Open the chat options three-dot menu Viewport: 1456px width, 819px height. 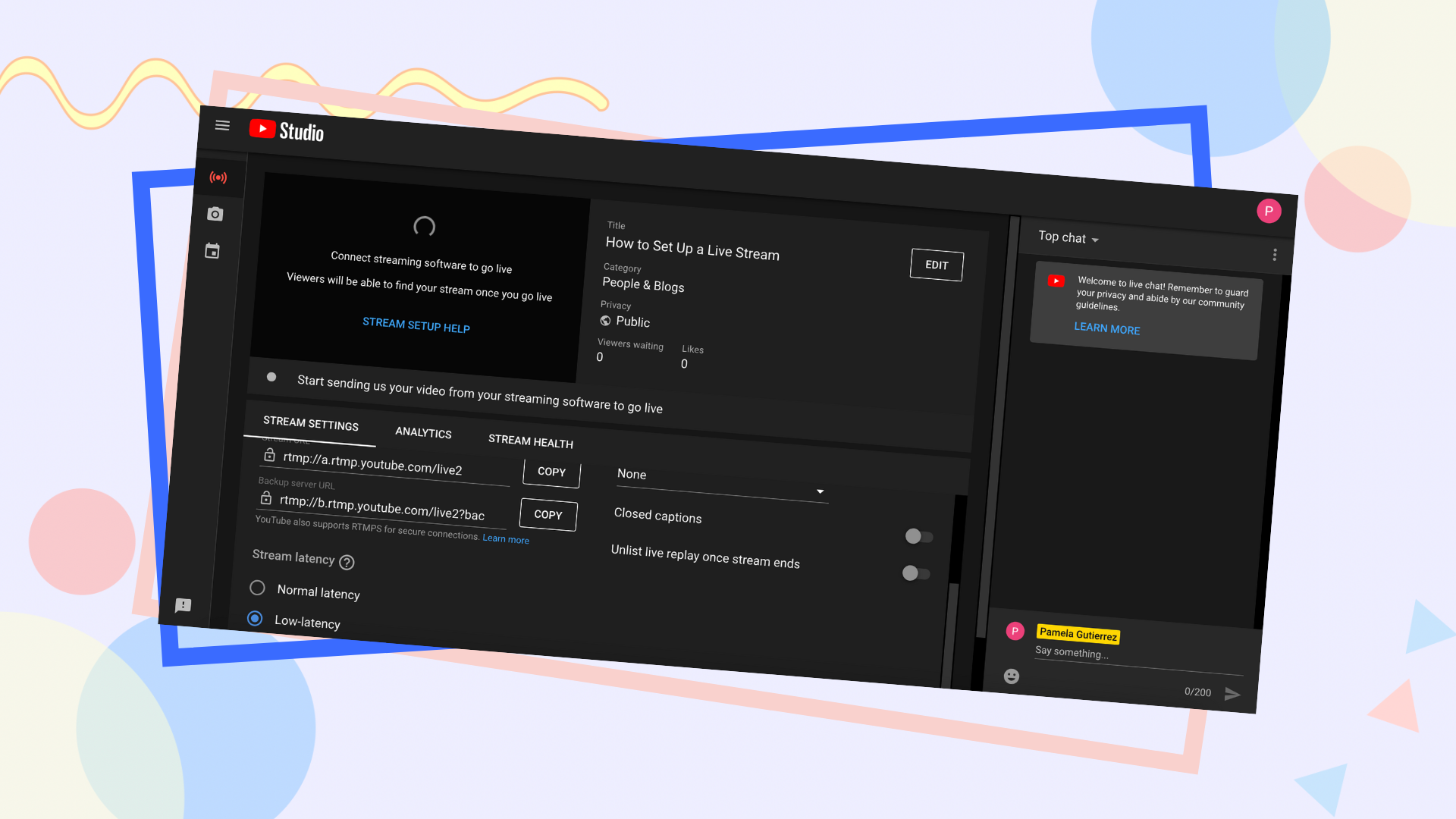(x=1275, y=255)
